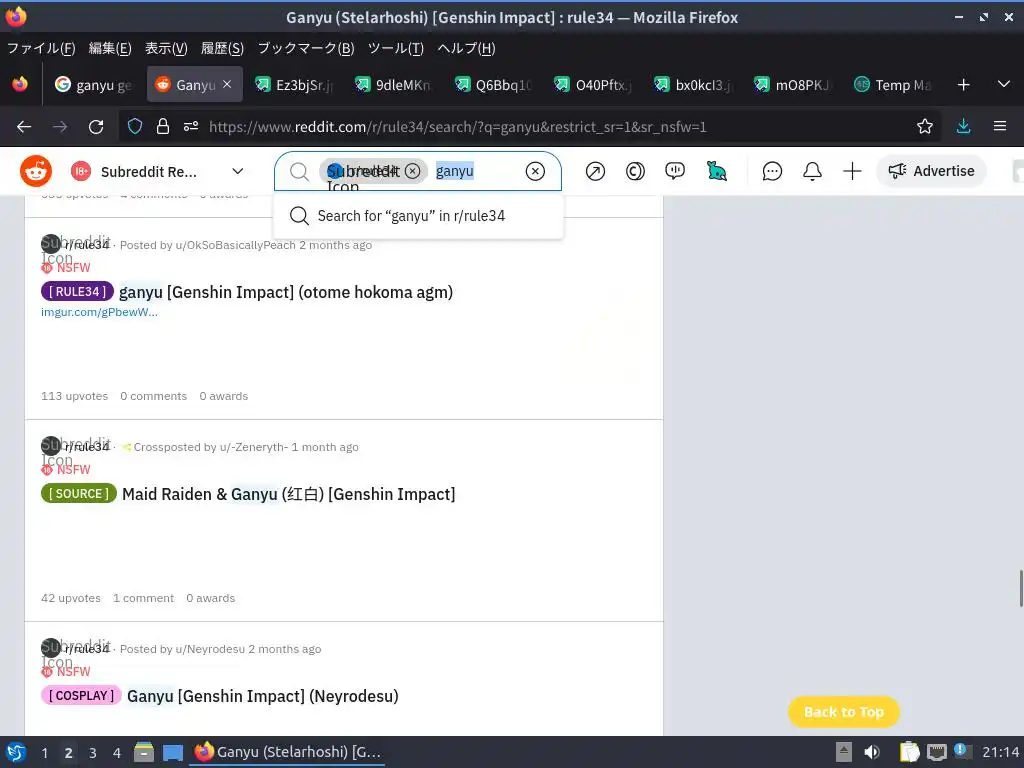
Task: Close the active Ganyu tab
Action: (x=227, y=84)
